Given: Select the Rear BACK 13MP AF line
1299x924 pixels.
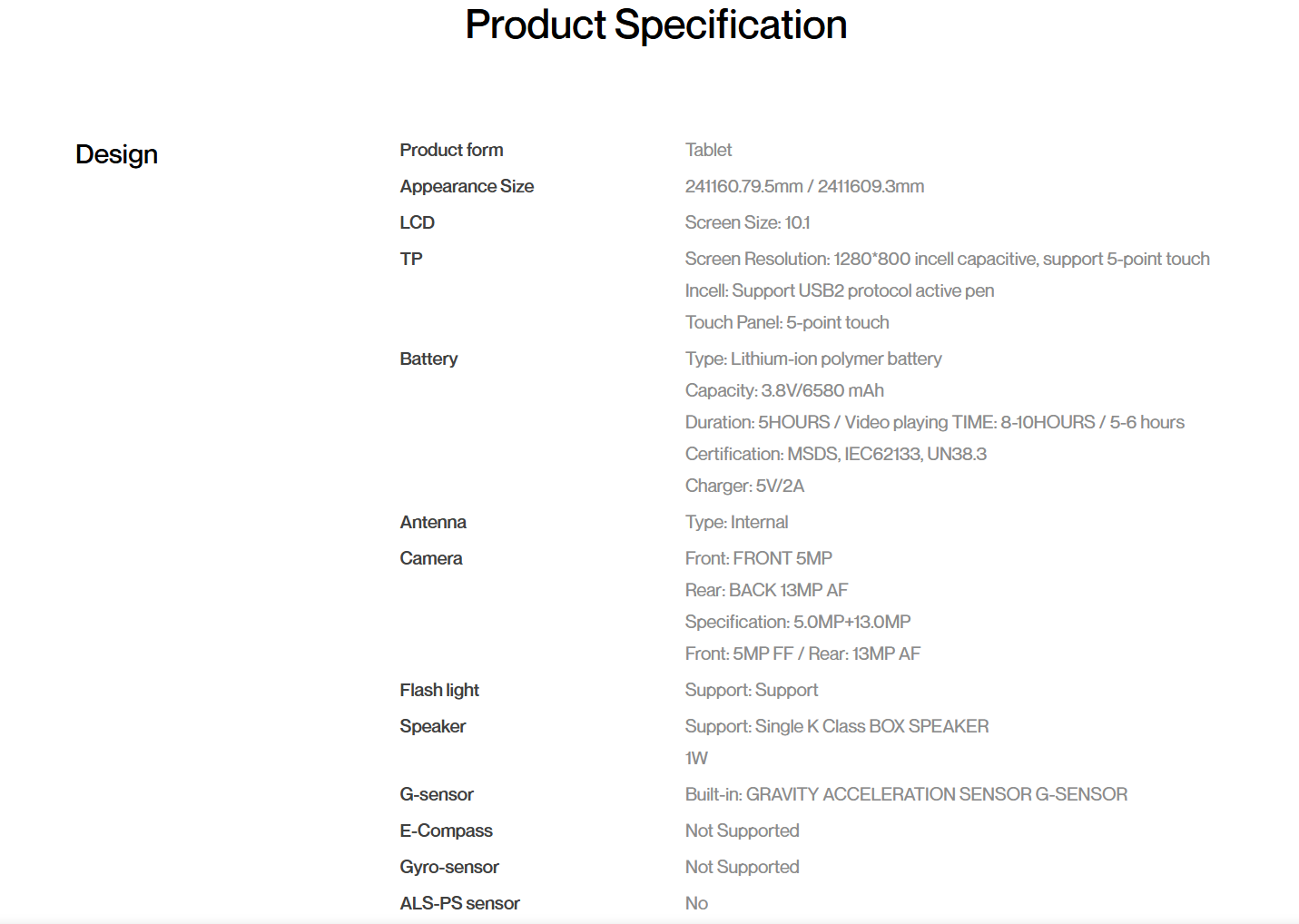Looking at the screenshot, I should coord(766,590).
